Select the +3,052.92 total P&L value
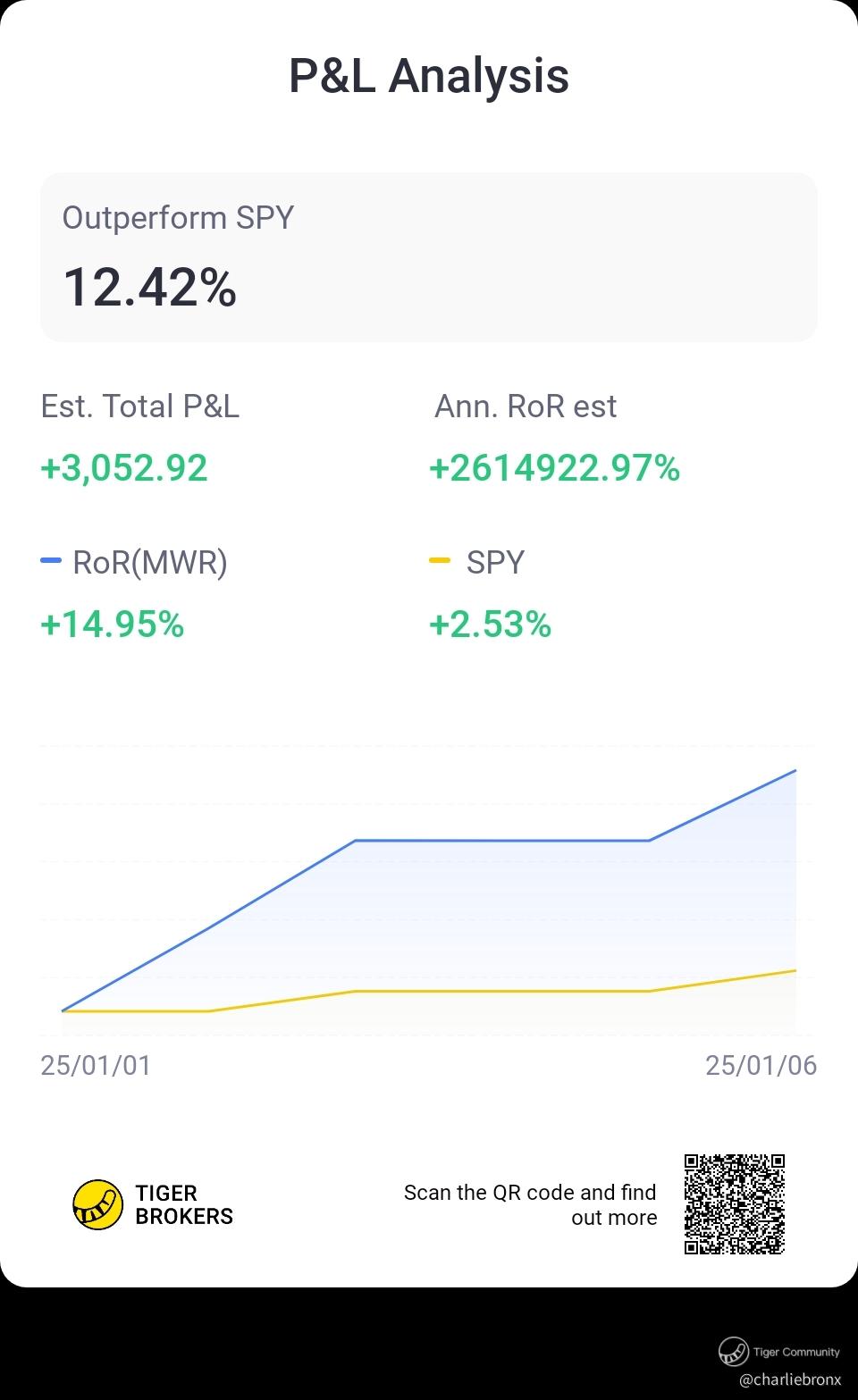Screen dimensions: 858x1400 tap(124, 468)
